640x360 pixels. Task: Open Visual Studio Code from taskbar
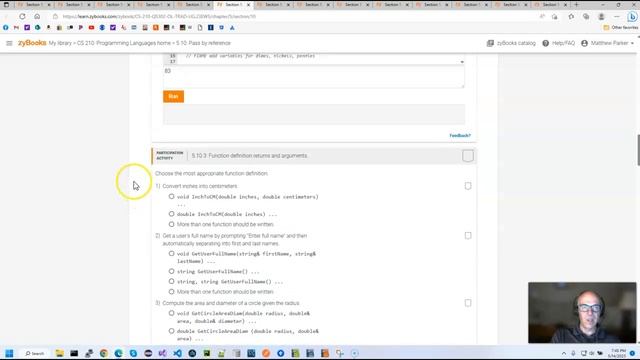[178, 353]
